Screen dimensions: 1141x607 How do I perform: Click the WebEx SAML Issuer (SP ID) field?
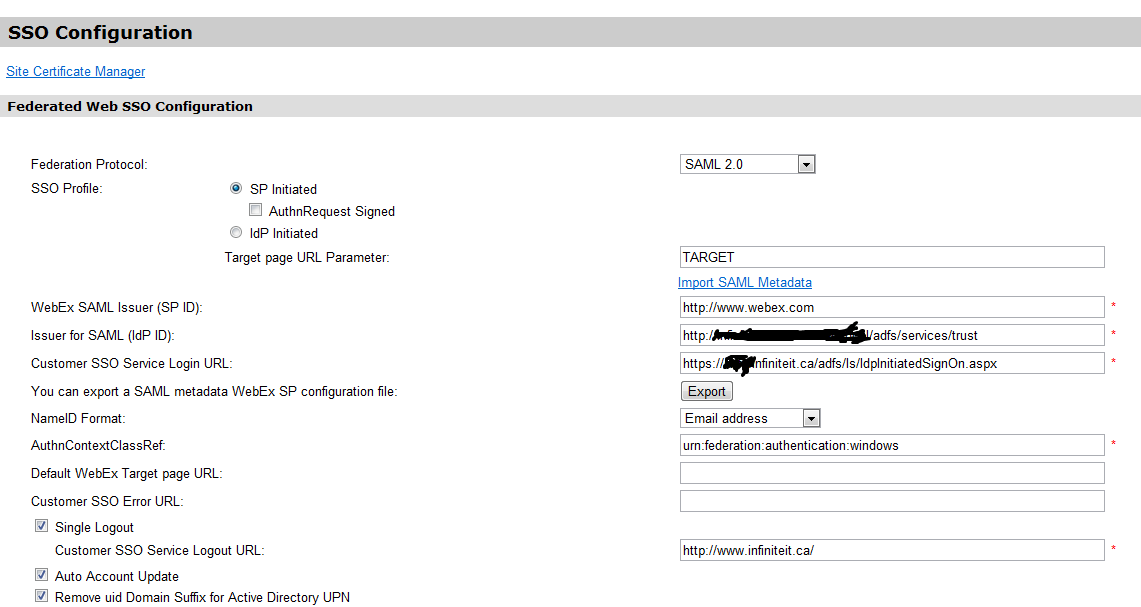point(892,307)
